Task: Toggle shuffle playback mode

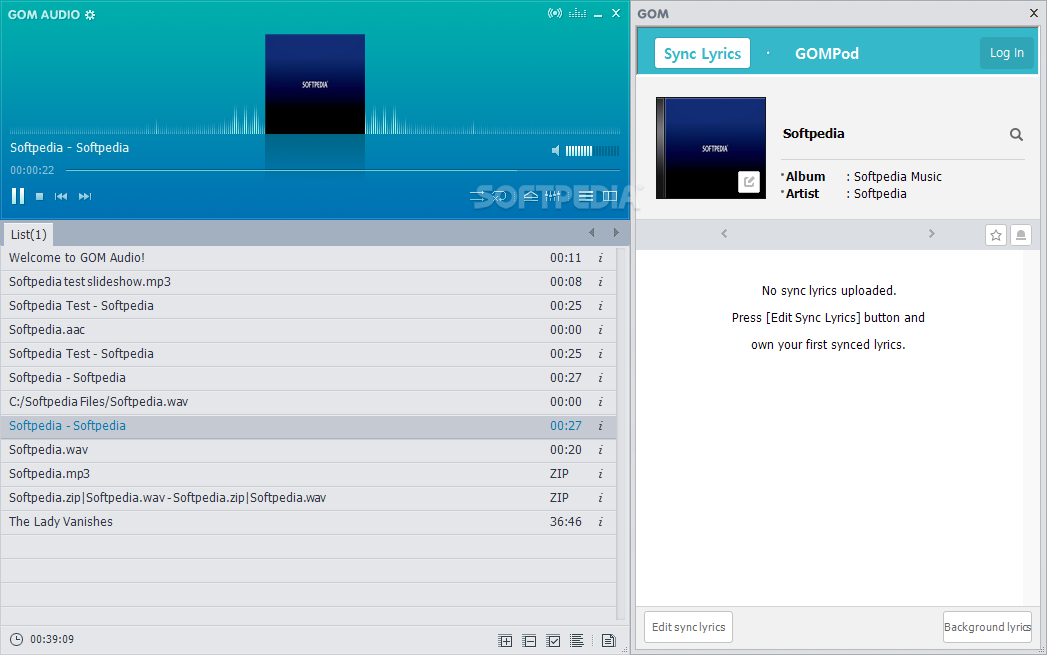Action: (478, 196)
